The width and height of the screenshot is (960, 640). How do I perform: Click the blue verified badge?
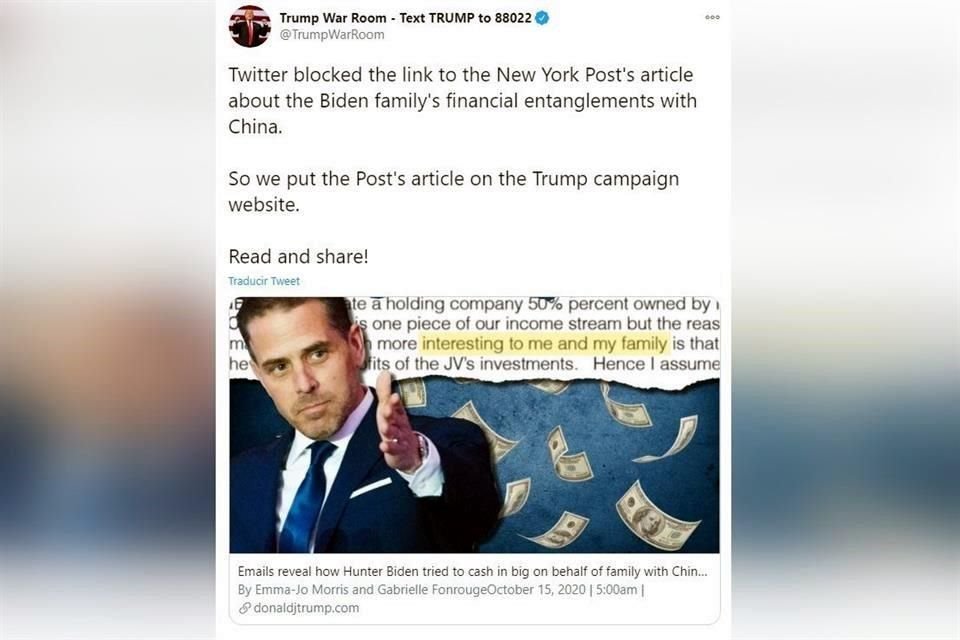point(542,18)
